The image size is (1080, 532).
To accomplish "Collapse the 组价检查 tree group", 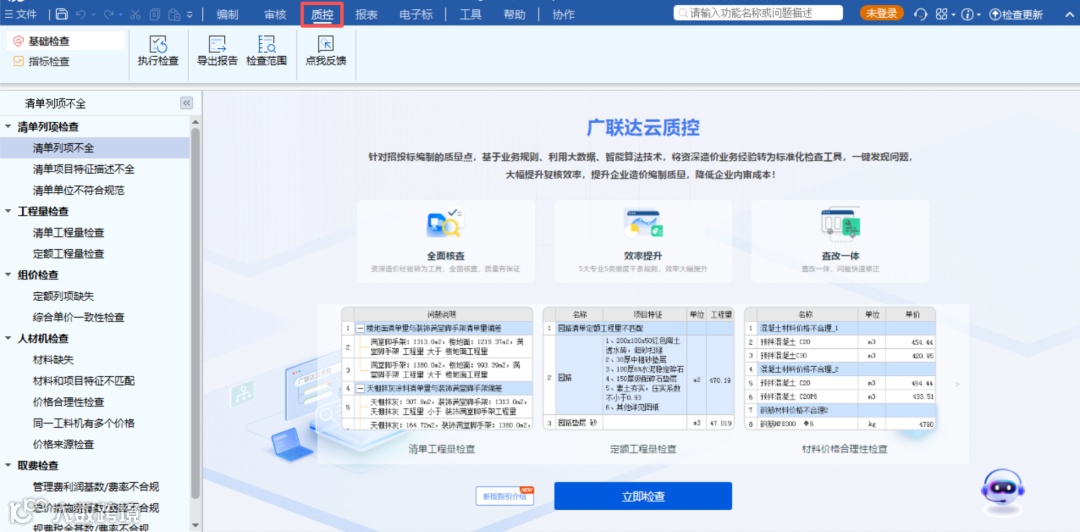I will tap(8, 275).
